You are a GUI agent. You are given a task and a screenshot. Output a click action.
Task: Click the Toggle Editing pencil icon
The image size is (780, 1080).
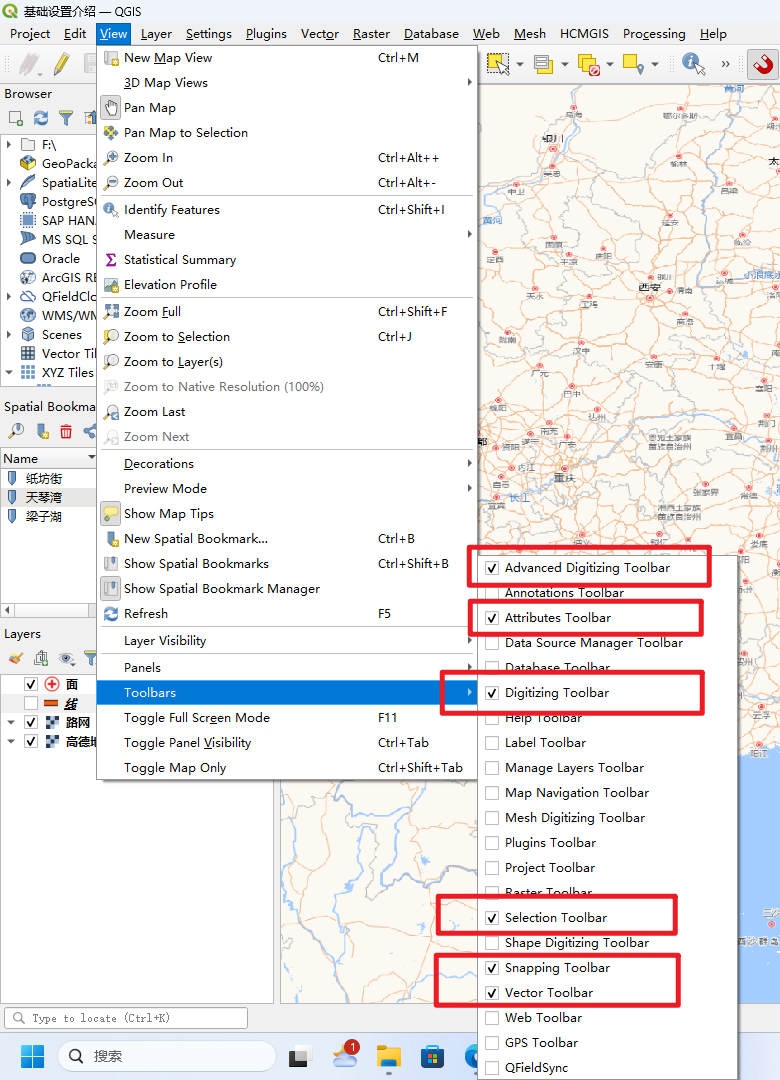tap(61, 64)
